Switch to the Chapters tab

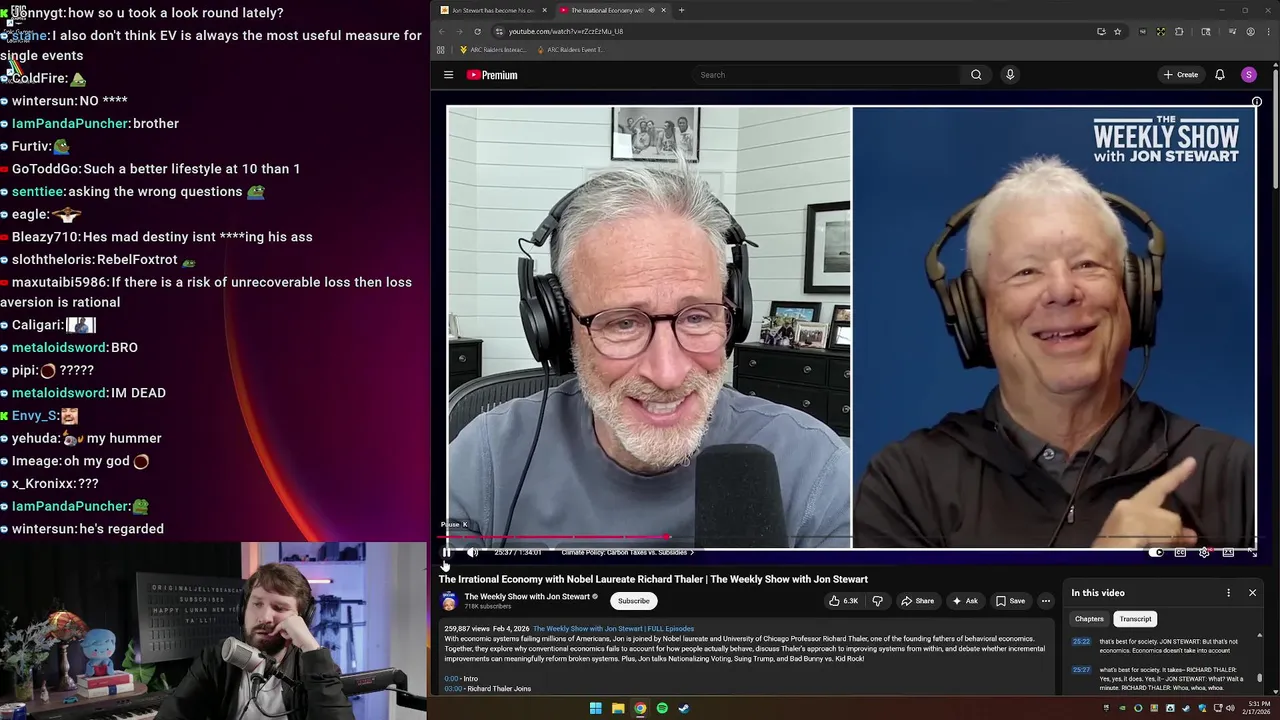tap(1089, 619)
